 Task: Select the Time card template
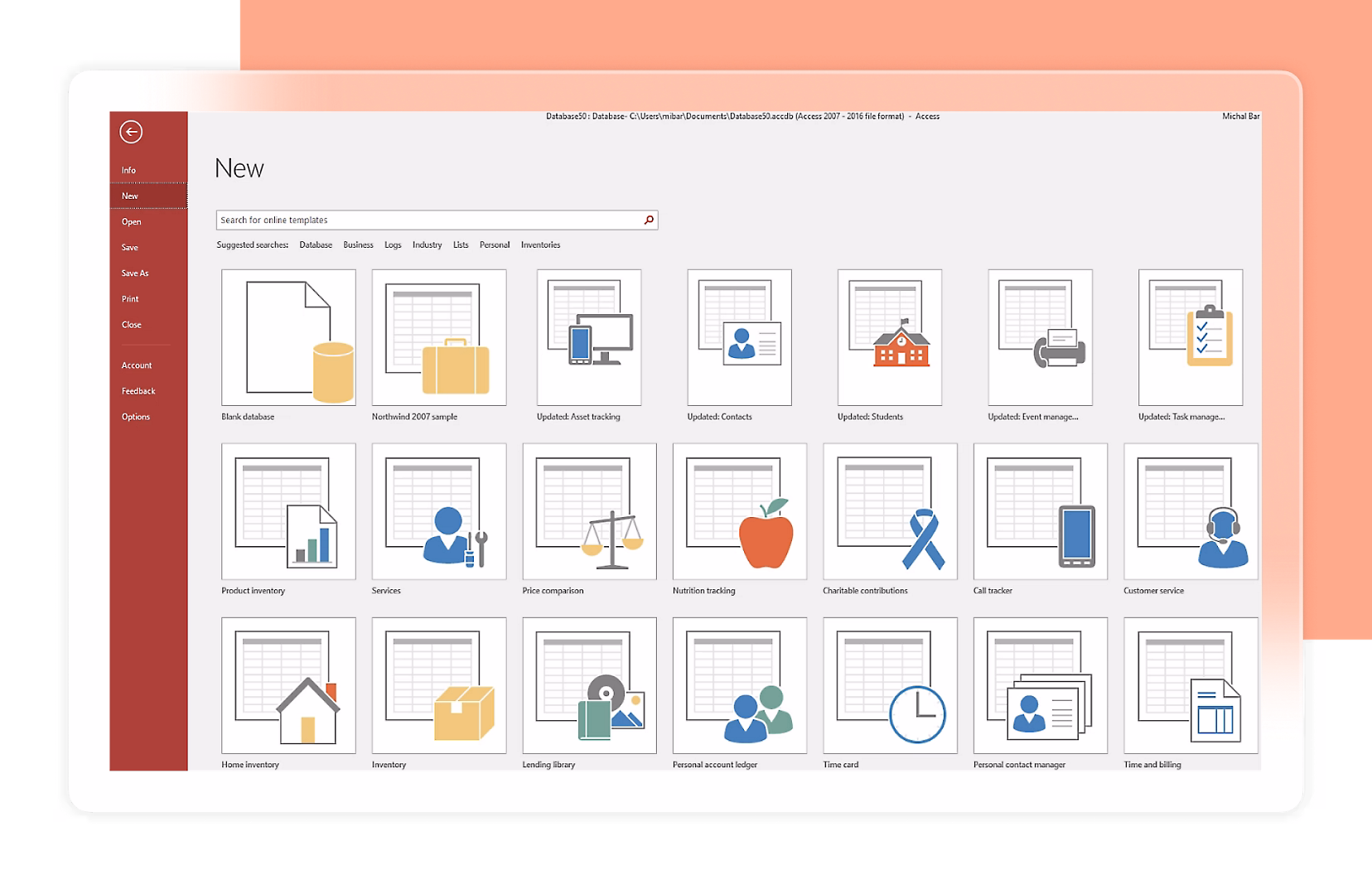888,686
